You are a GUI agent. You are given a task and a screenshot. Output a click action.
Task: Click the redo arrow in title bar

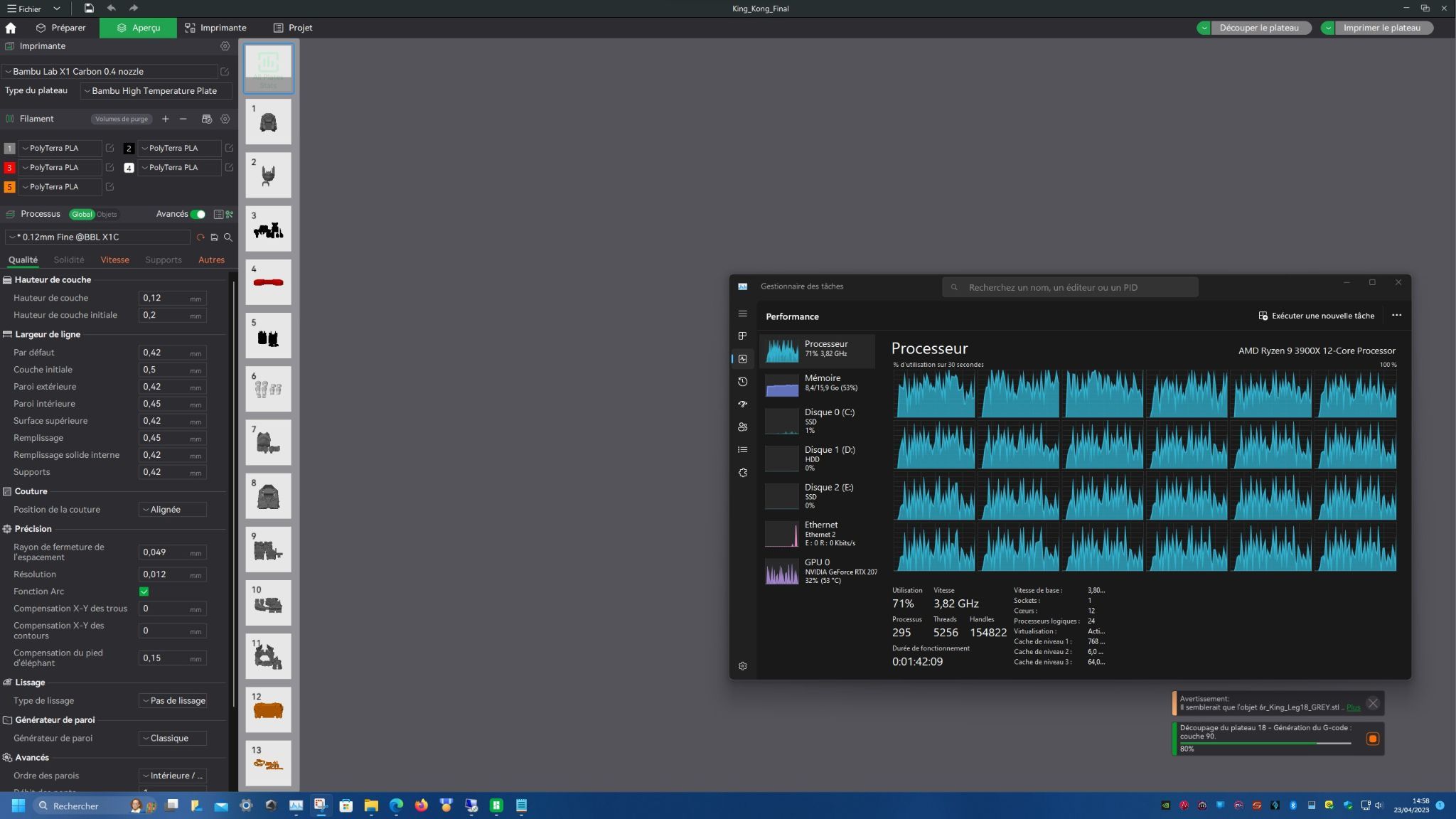point(134,9)
